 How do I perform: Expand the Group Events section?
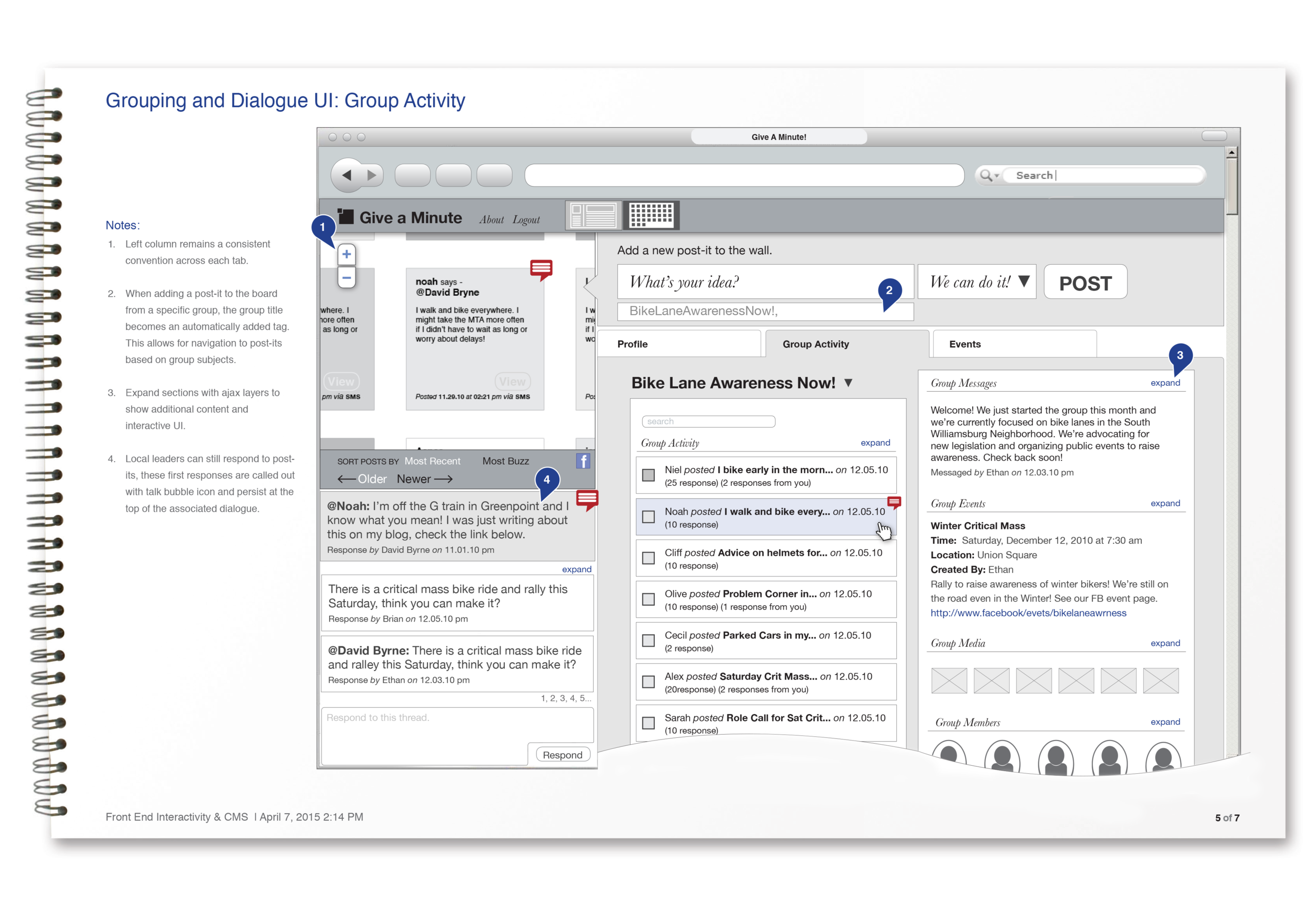pyautogui.click(x=1165, y=503)
